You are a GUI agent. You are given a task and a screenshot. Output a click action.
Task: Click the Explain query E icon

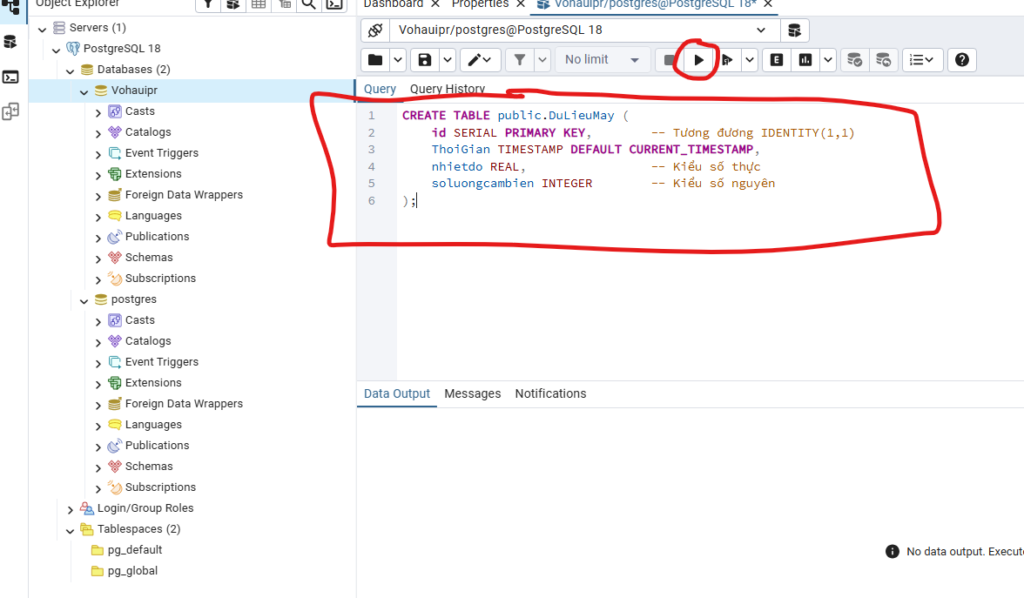[x=776, y=60]
